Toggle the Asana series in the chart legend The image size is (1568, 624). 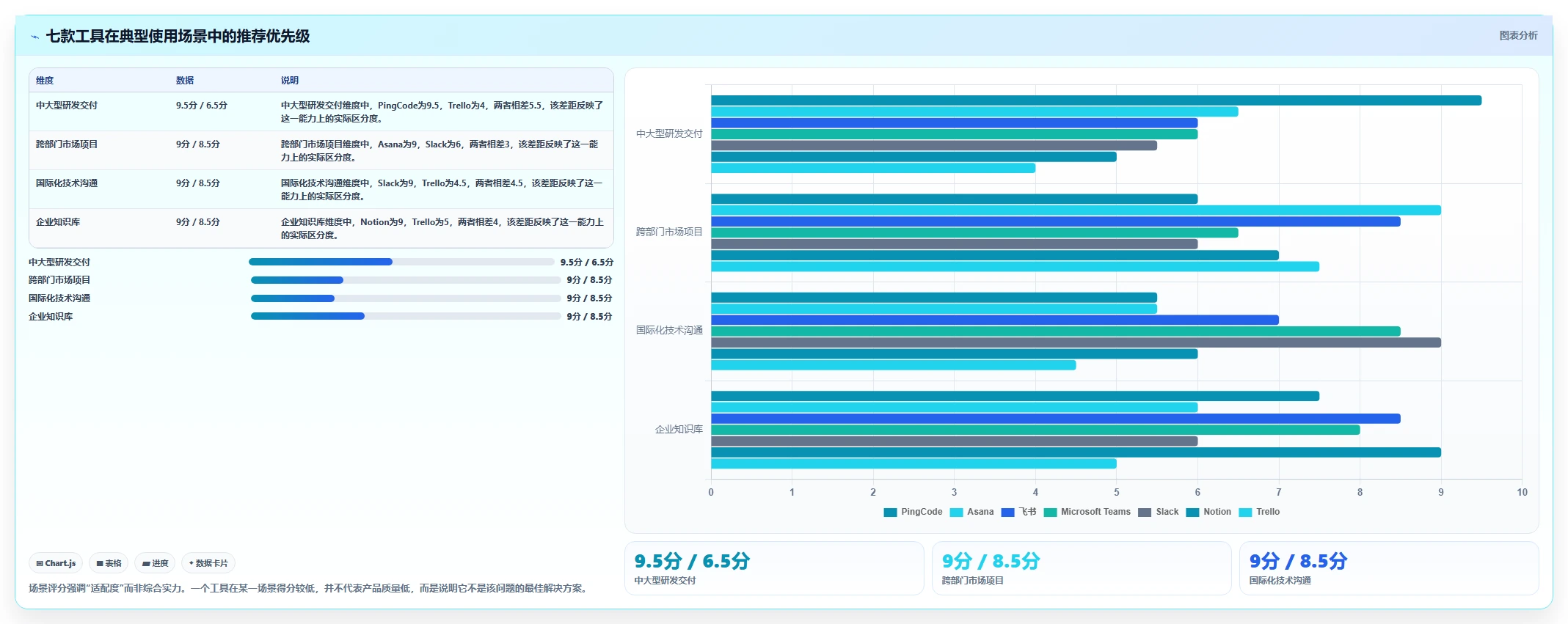coord(971,512)
